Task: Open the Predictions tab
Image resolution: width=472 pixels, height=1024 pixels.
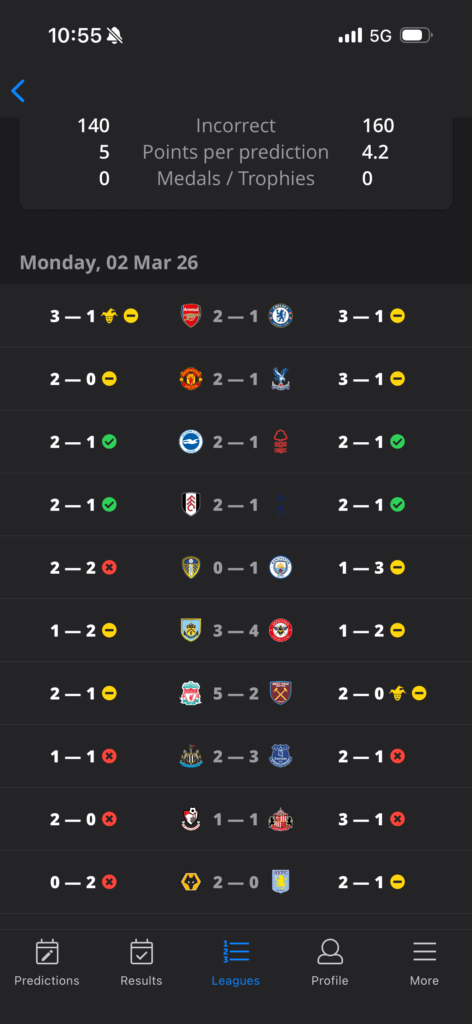Action: point(47,963)
